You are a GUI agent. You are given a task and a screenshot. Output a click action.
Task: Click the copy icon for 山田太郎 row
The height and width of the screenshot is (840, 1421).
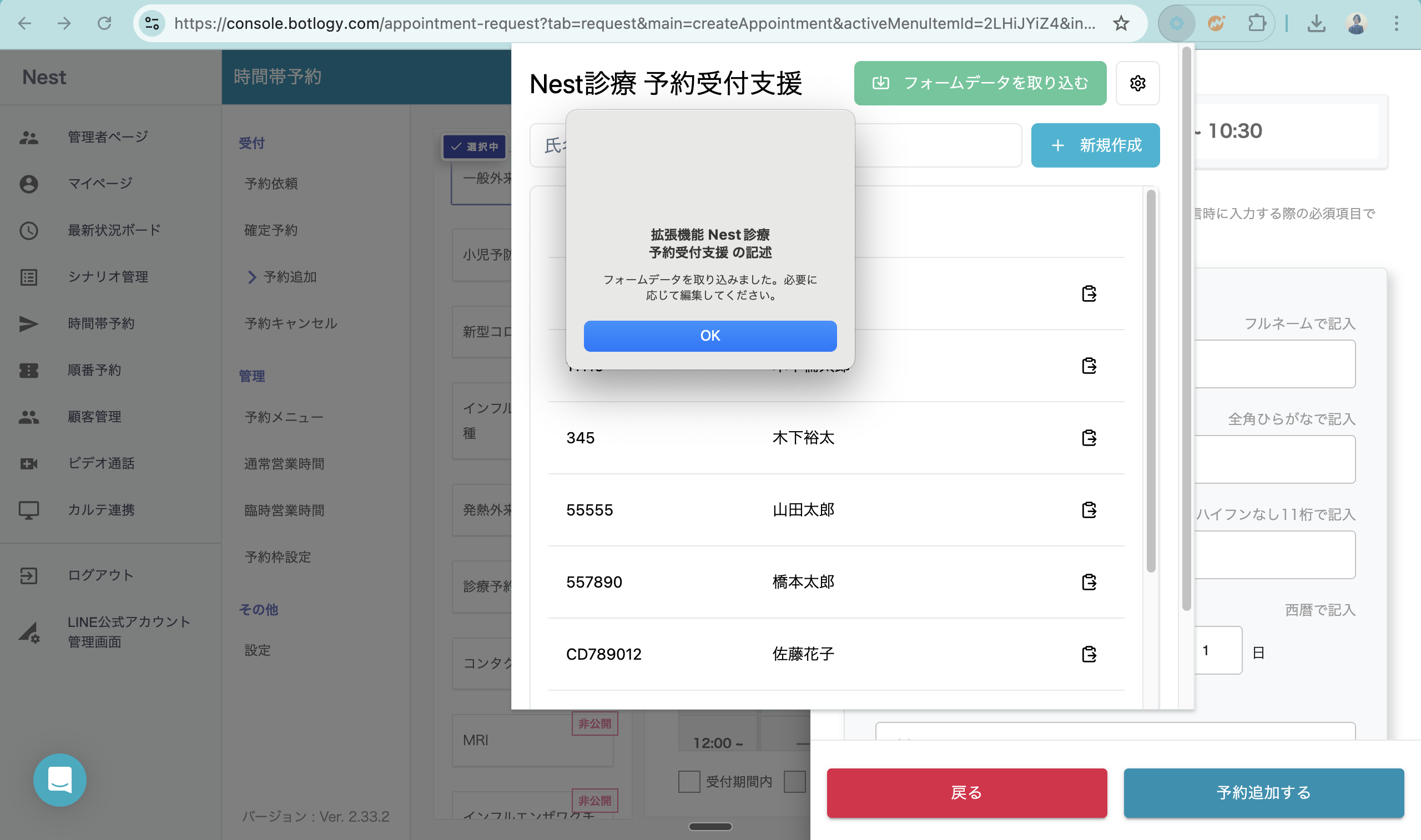click(1089, 510)
